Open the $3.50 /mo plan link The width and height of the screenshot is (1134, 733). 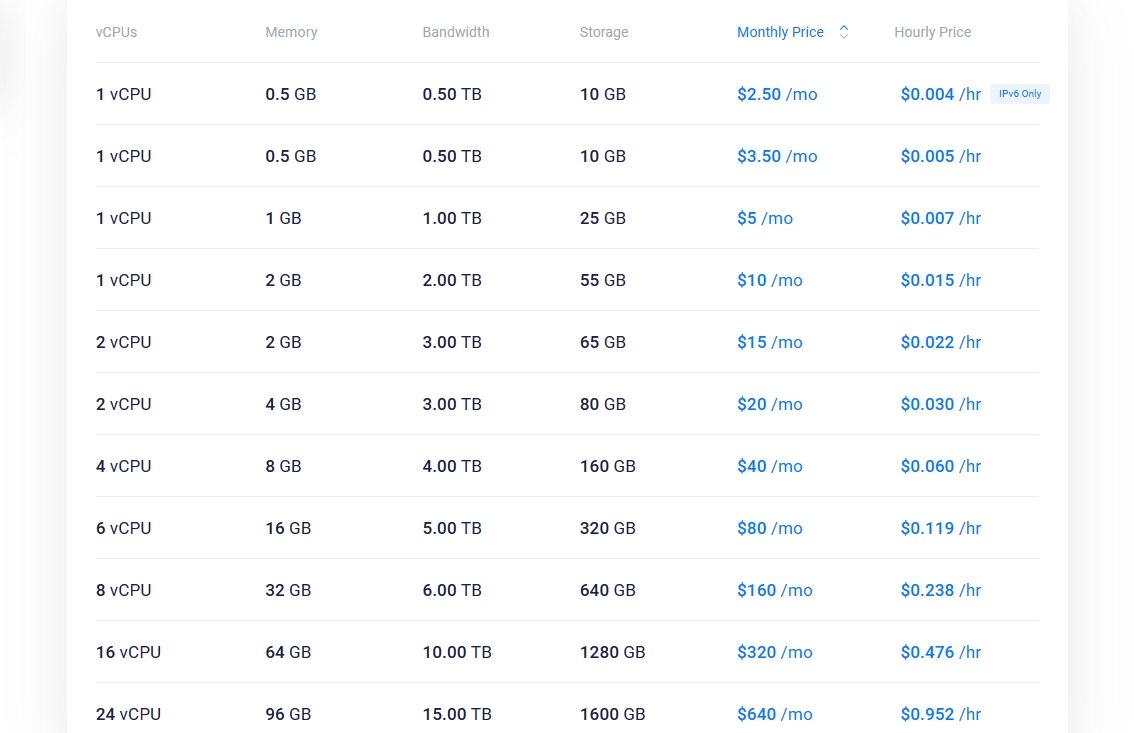(777, 156)
